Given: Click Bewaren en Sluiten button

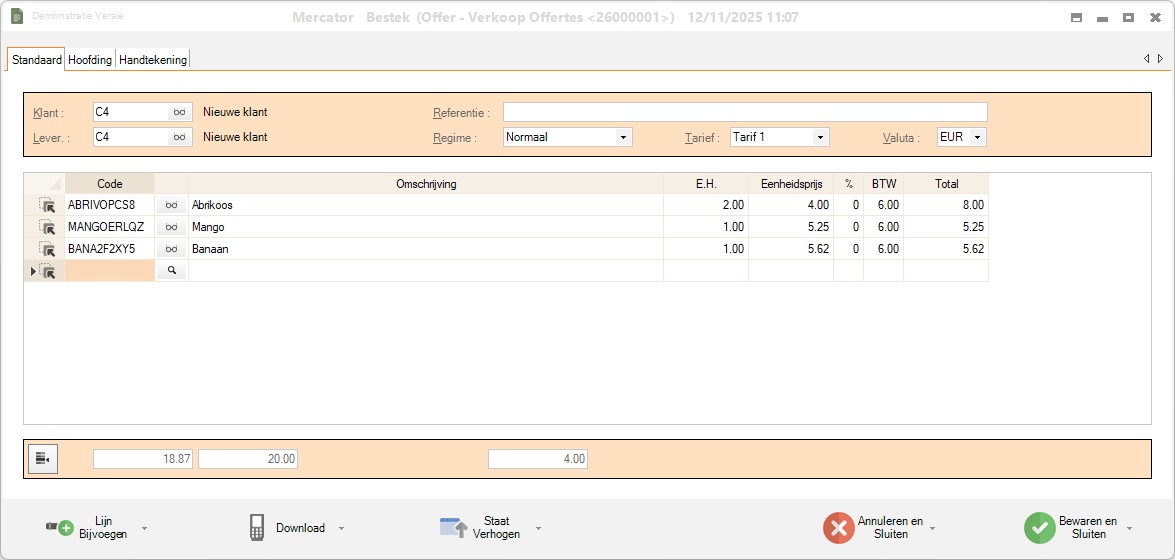Looking at the screenshot, I should [1072, 528].
